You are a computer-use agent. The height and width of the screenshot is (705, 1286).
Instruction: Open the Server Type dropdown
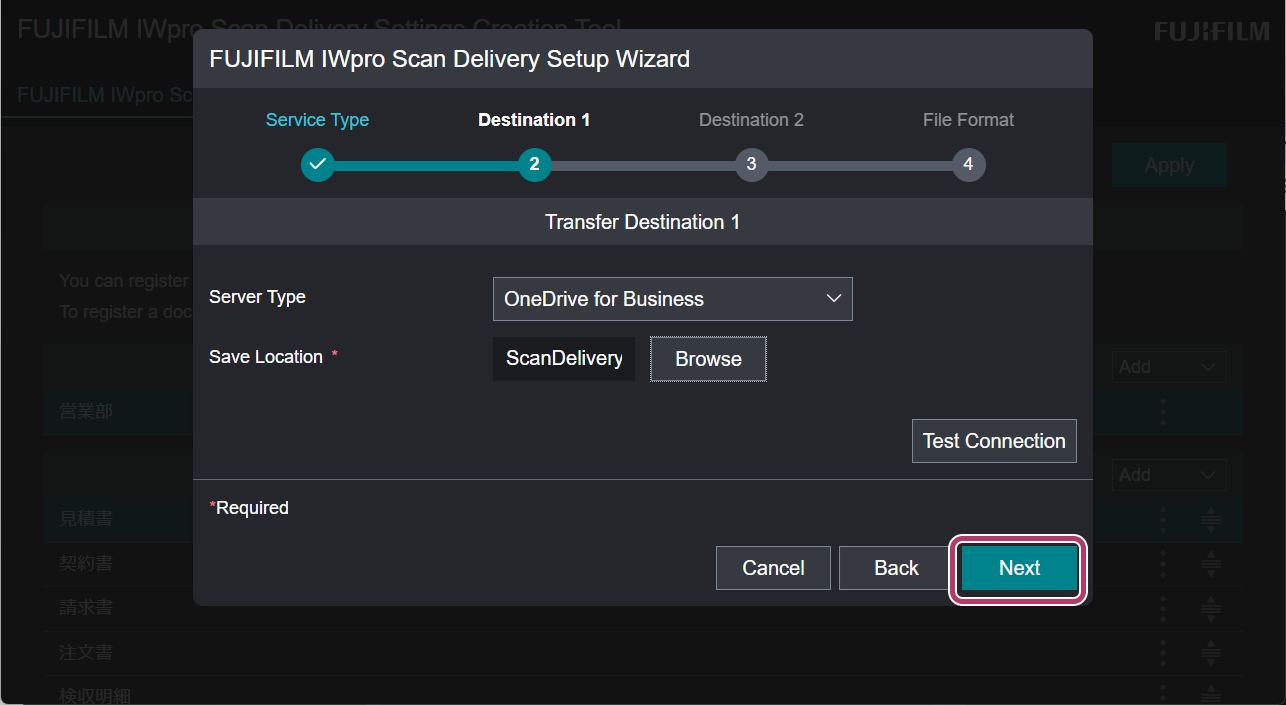(x=673, y=299)
